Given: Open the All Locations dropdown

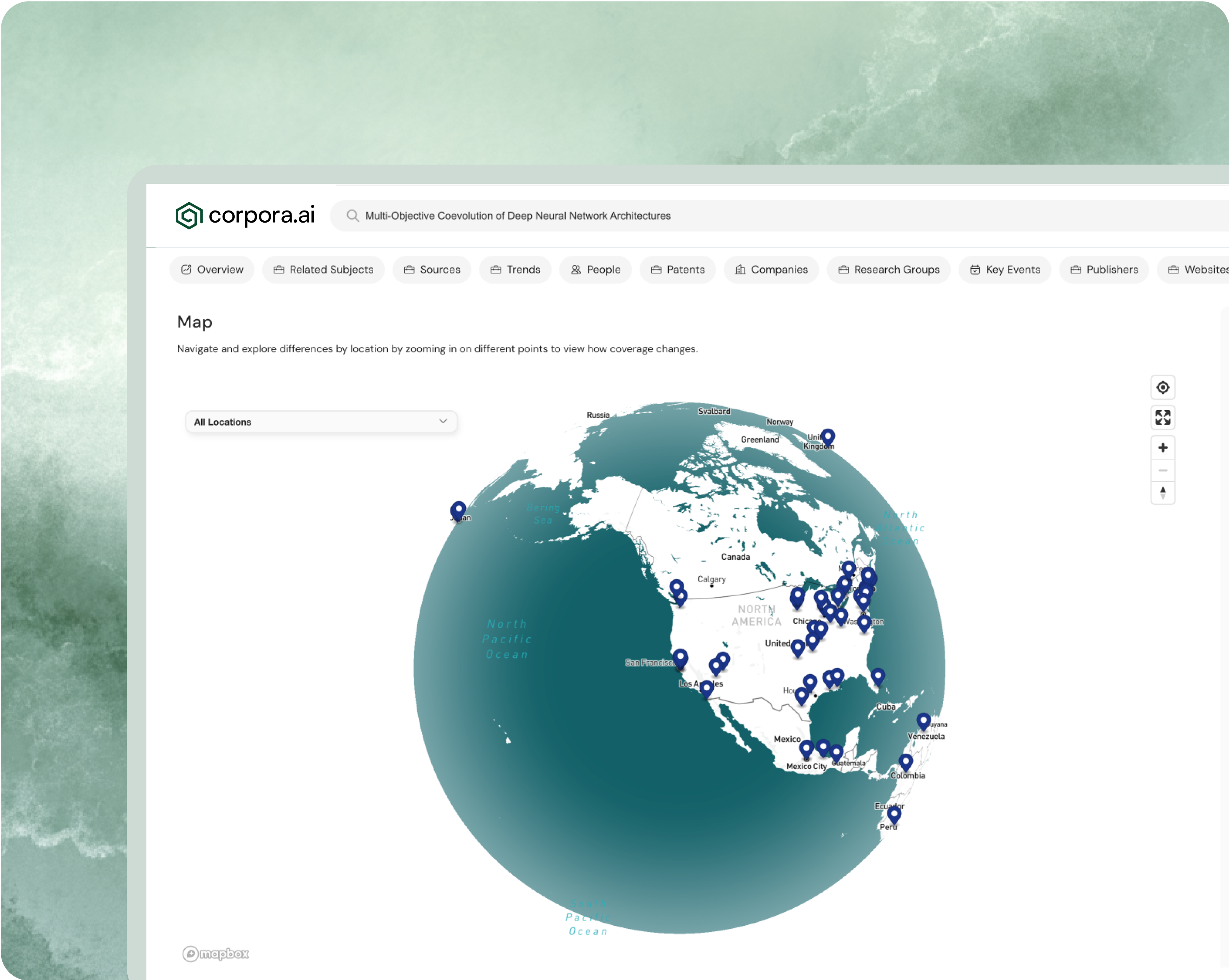Looking at the screenshot, I should (321, 421).
